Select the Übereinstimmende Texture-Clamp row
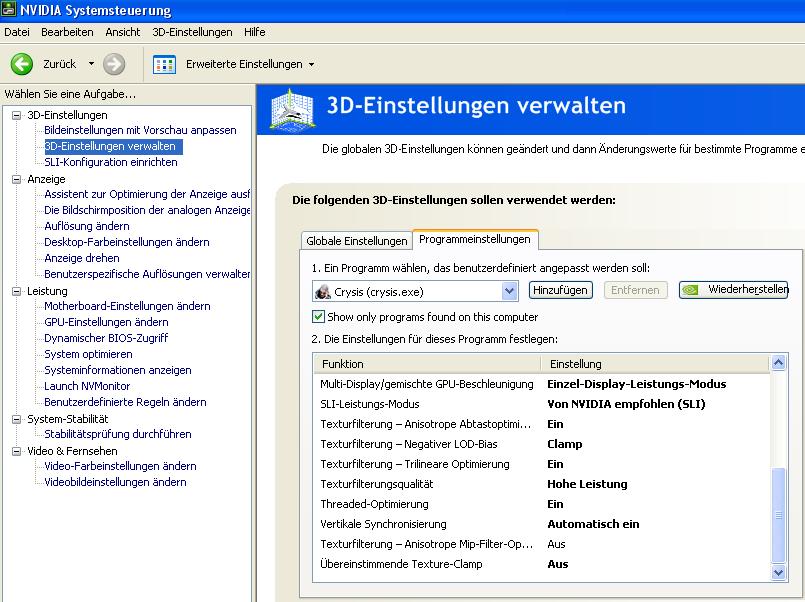Screen dimensions: 805x602 pyautogui.click(x=542, y=564)
